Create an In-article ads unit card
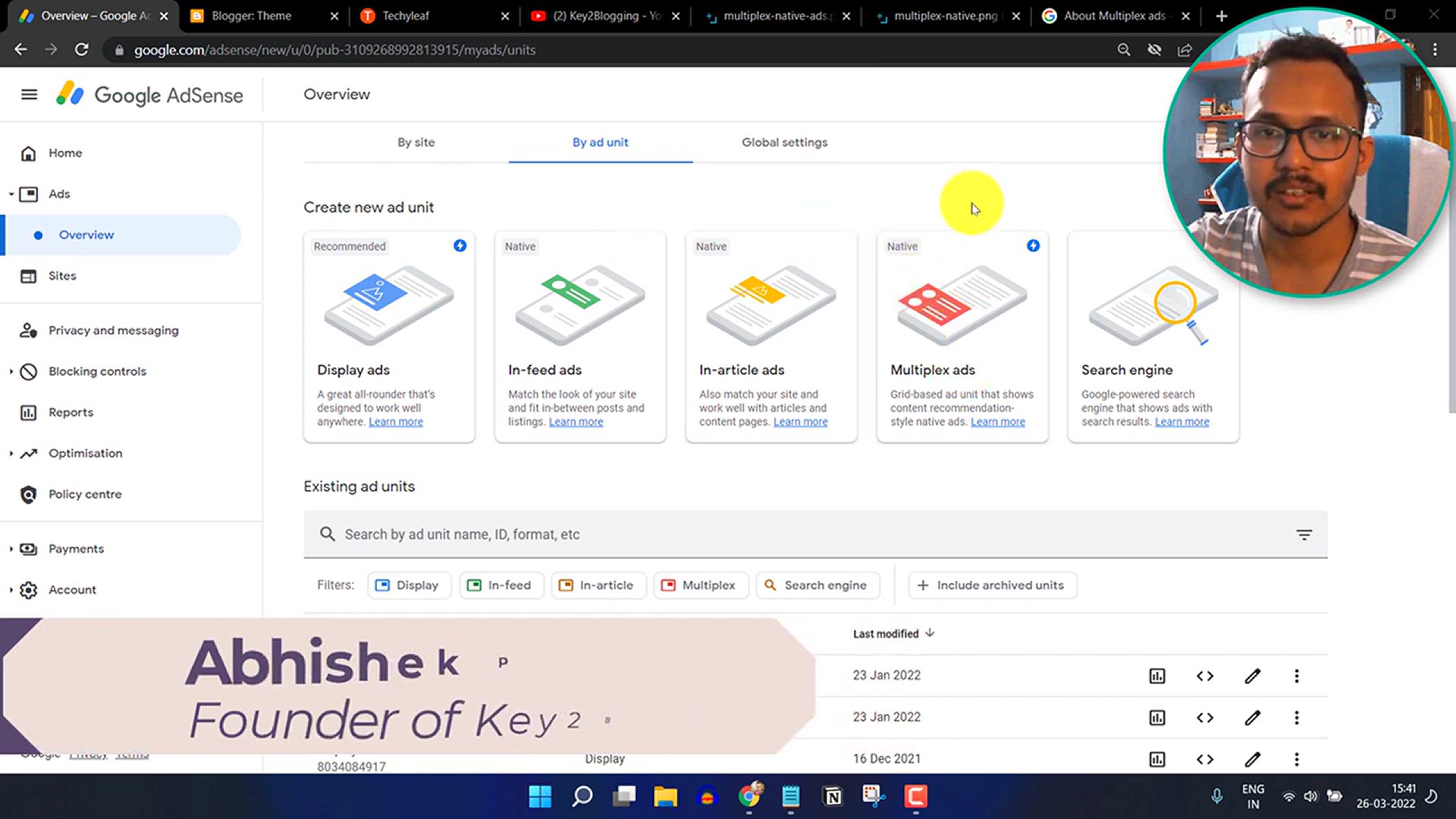The image size is (1456, 819). coord(771,337)
